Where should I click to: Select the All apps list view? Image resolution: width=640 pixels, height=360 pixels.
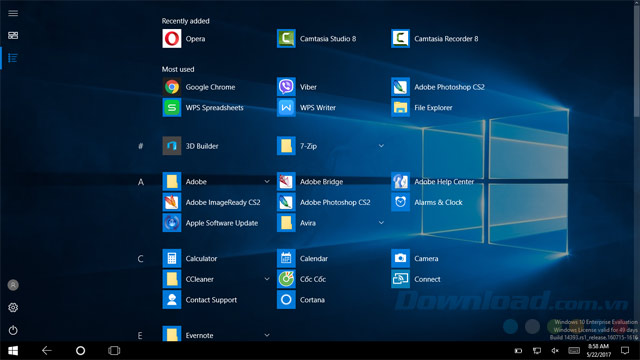tap(13, 58)
